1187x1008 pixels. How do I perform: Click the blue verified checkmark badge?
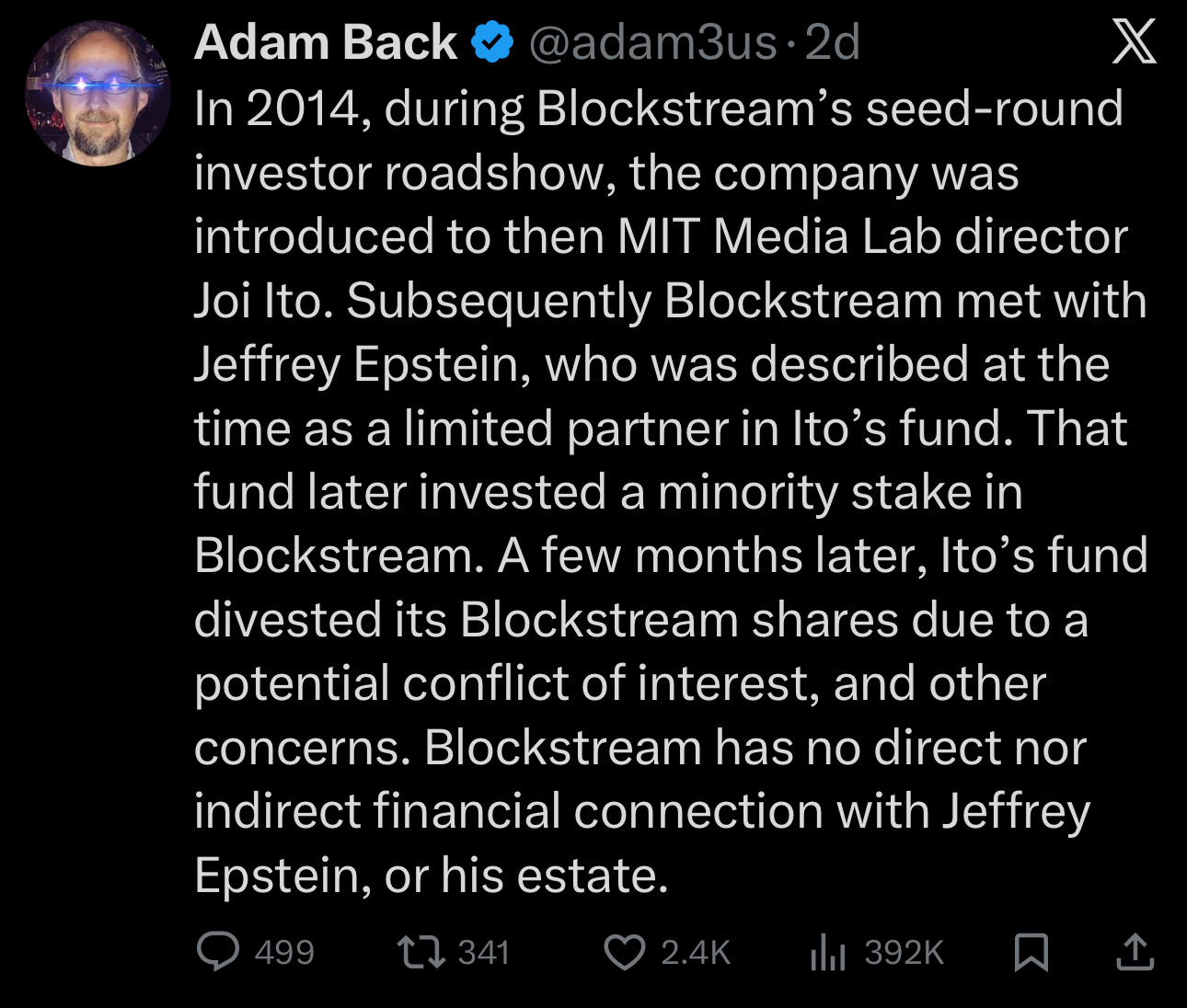click(x=492, y=42)
